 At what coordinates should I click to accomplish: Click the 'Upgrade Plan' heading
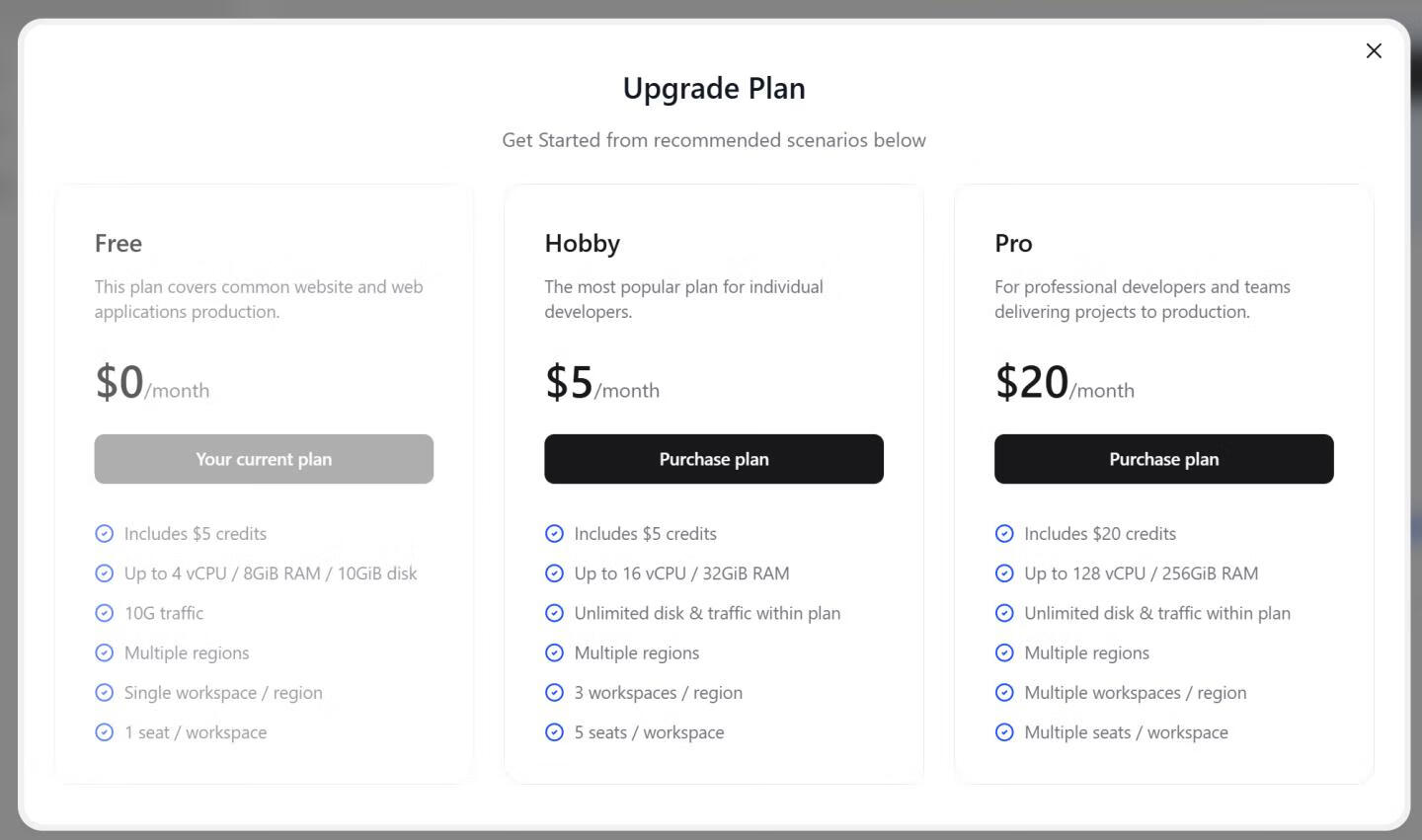click(714, 89)
